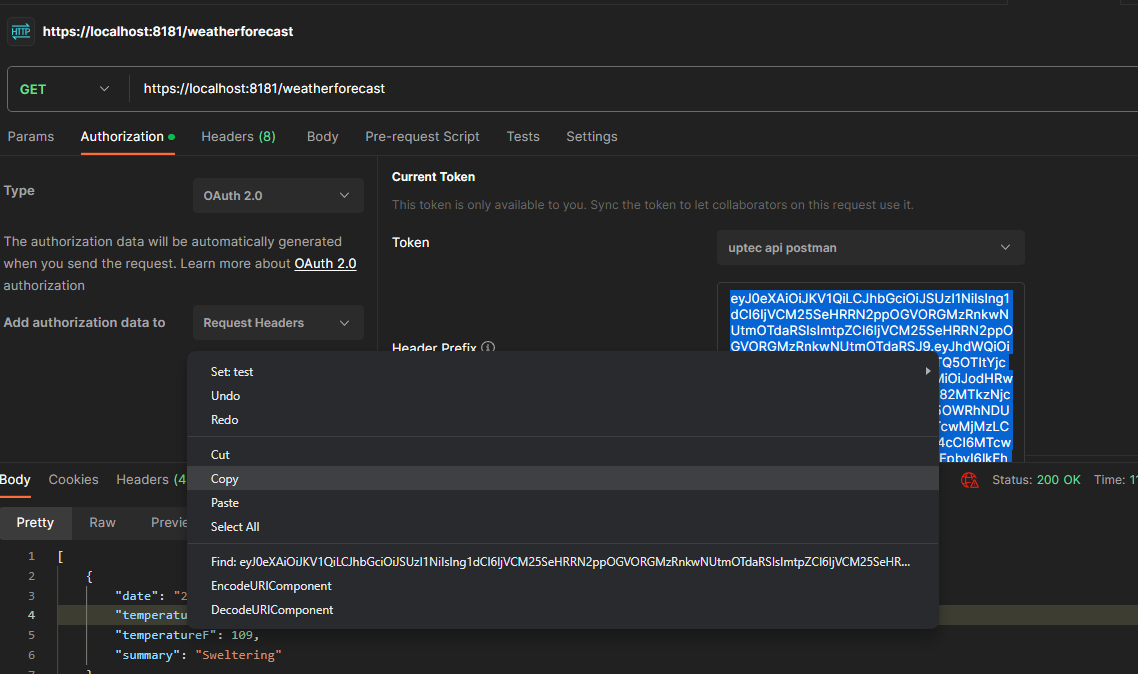Click the network globe icon near Status
Viewport: 1138px width, 674px height.
click(969, 480)
